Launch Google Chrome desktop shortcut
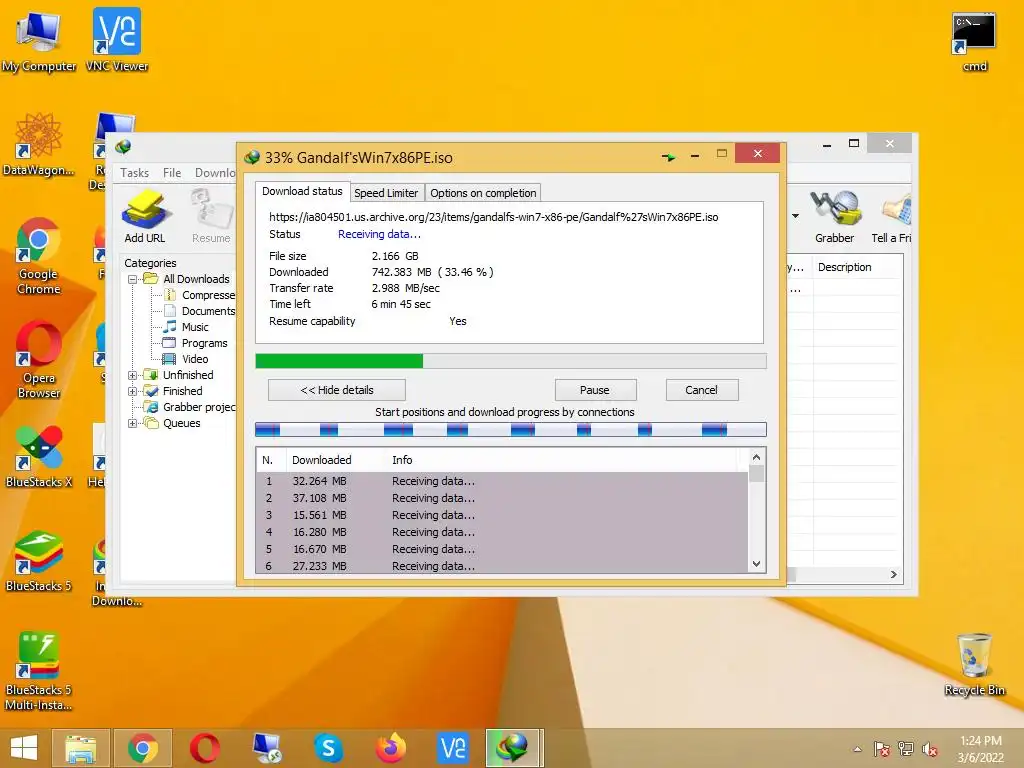This screenshot has height=768, width=1024. point(39,255)
